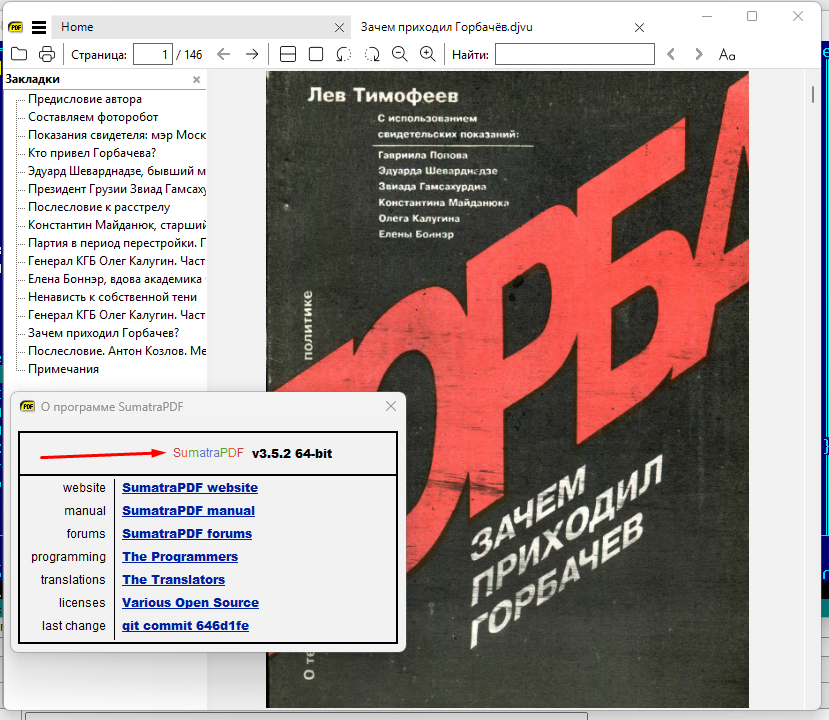
Task: Go to next page arrow
Action: pos(252,54)
